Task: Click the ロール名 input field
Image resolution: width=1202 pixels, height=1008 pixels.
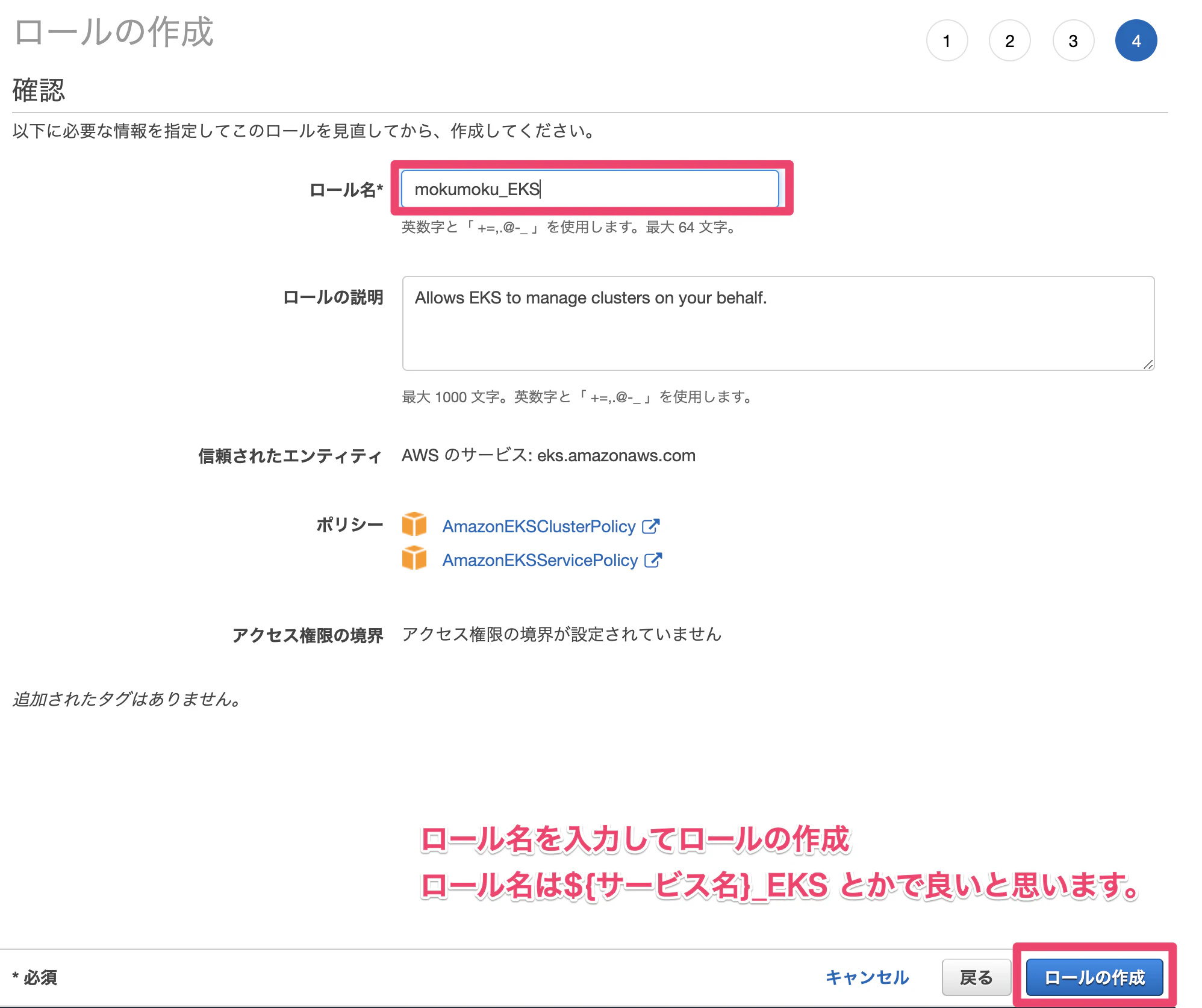Action: pos(590,189)
